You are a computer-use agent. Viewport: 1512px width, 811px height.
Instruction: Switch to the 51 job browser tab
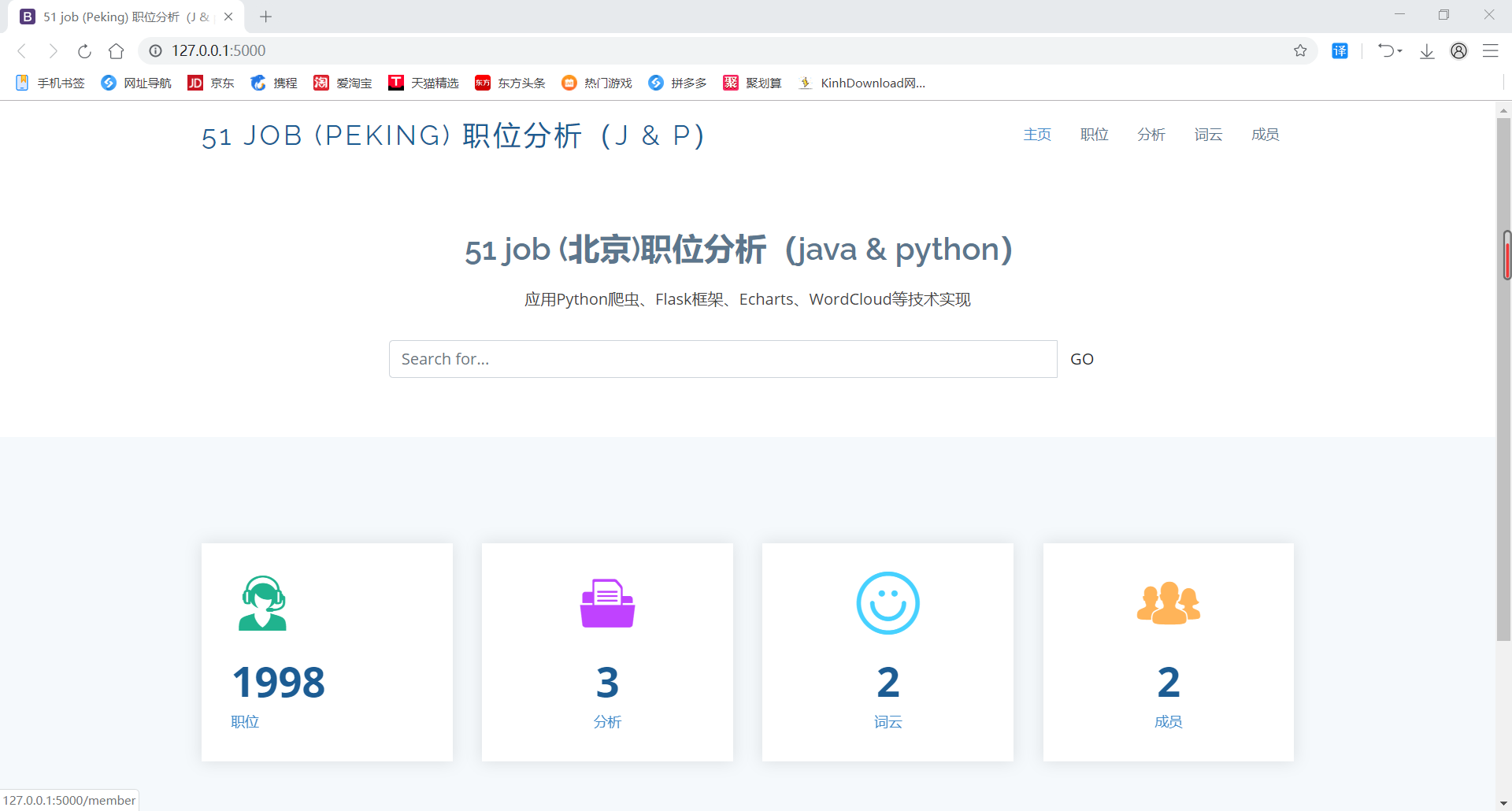pyautogui.click(x=118, y=16)
